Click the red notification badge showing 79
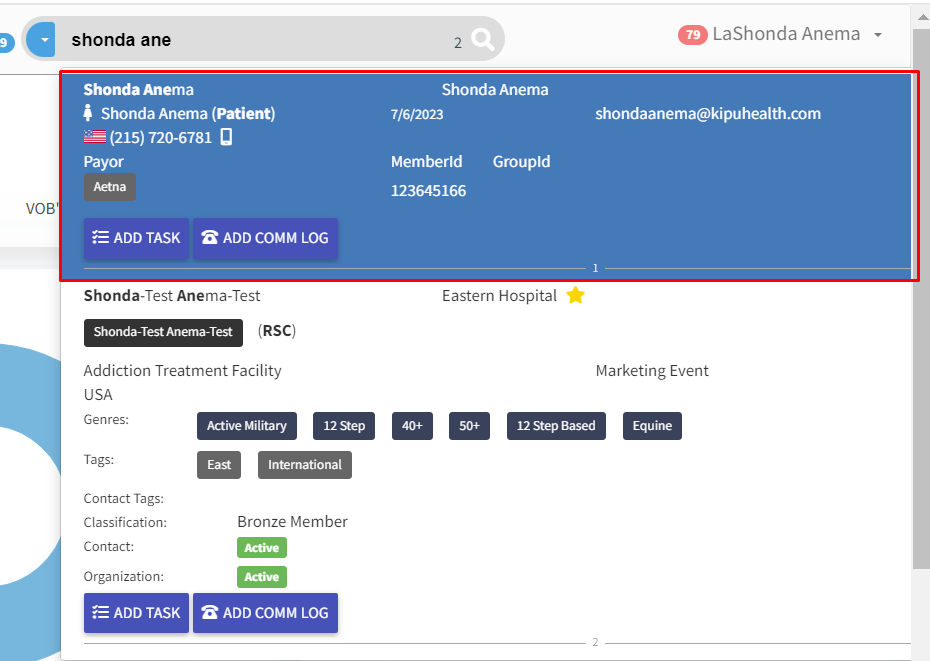 tap(692, 33)
